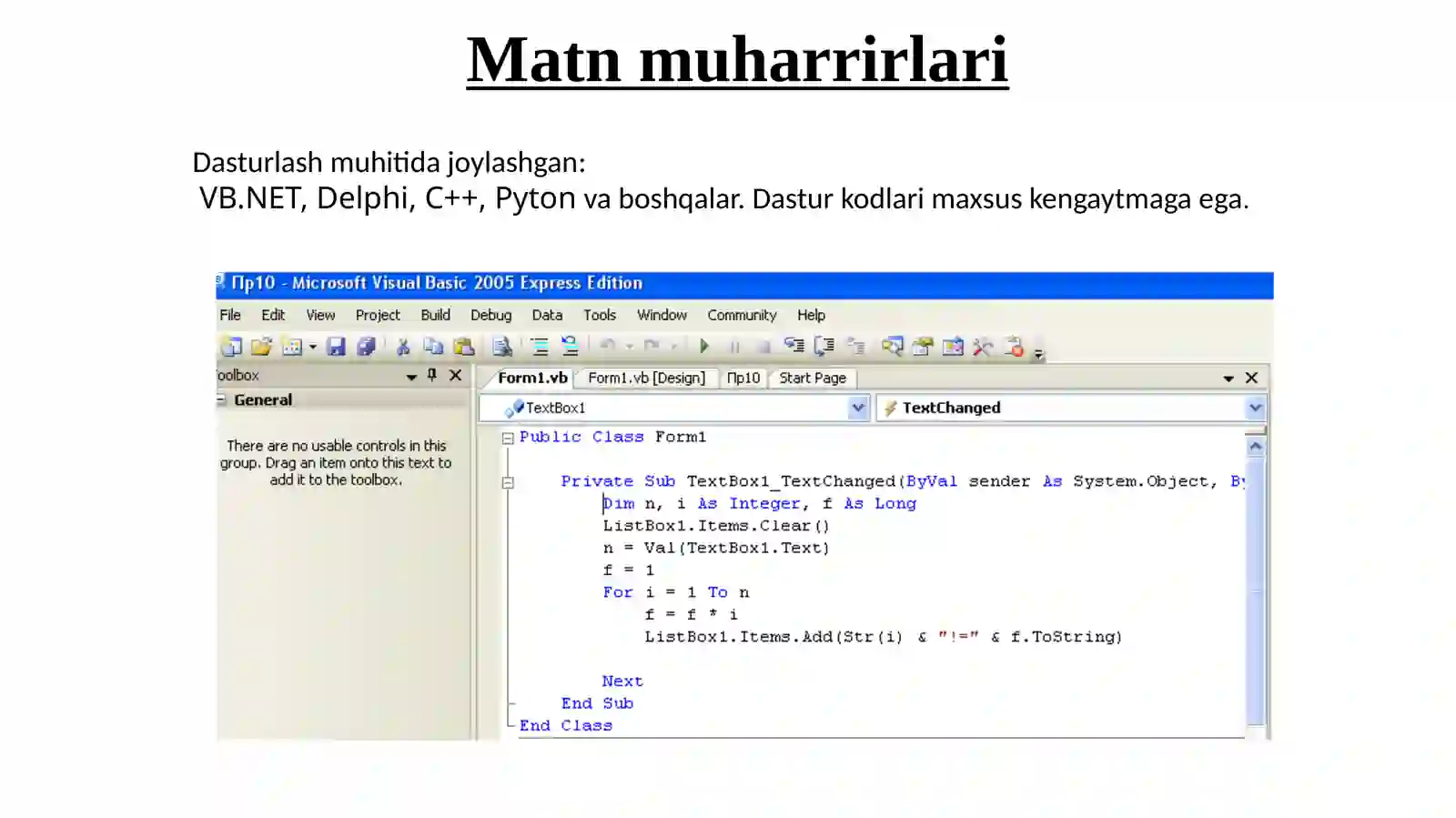Open the Edit menu

(273, 315)
